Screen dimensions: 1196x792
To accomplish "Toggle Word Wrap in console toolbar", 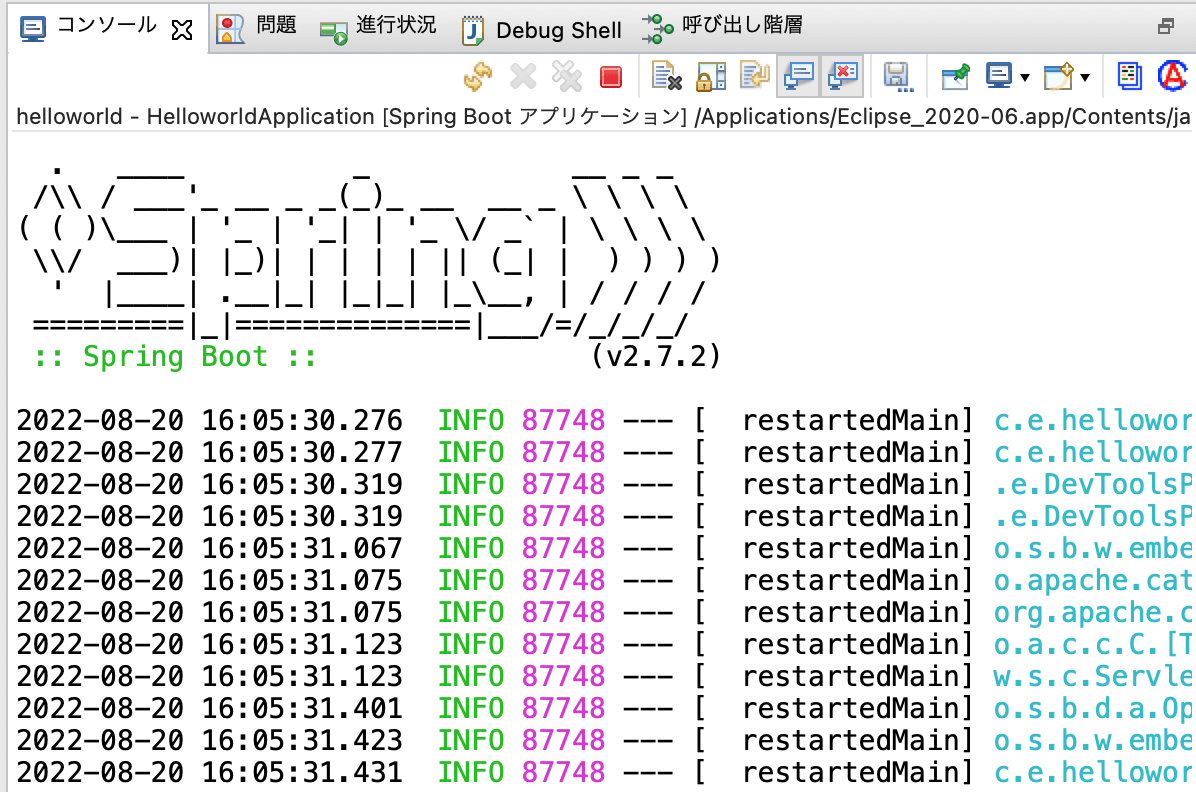I will pyautogui.click(x=753, y=77).
